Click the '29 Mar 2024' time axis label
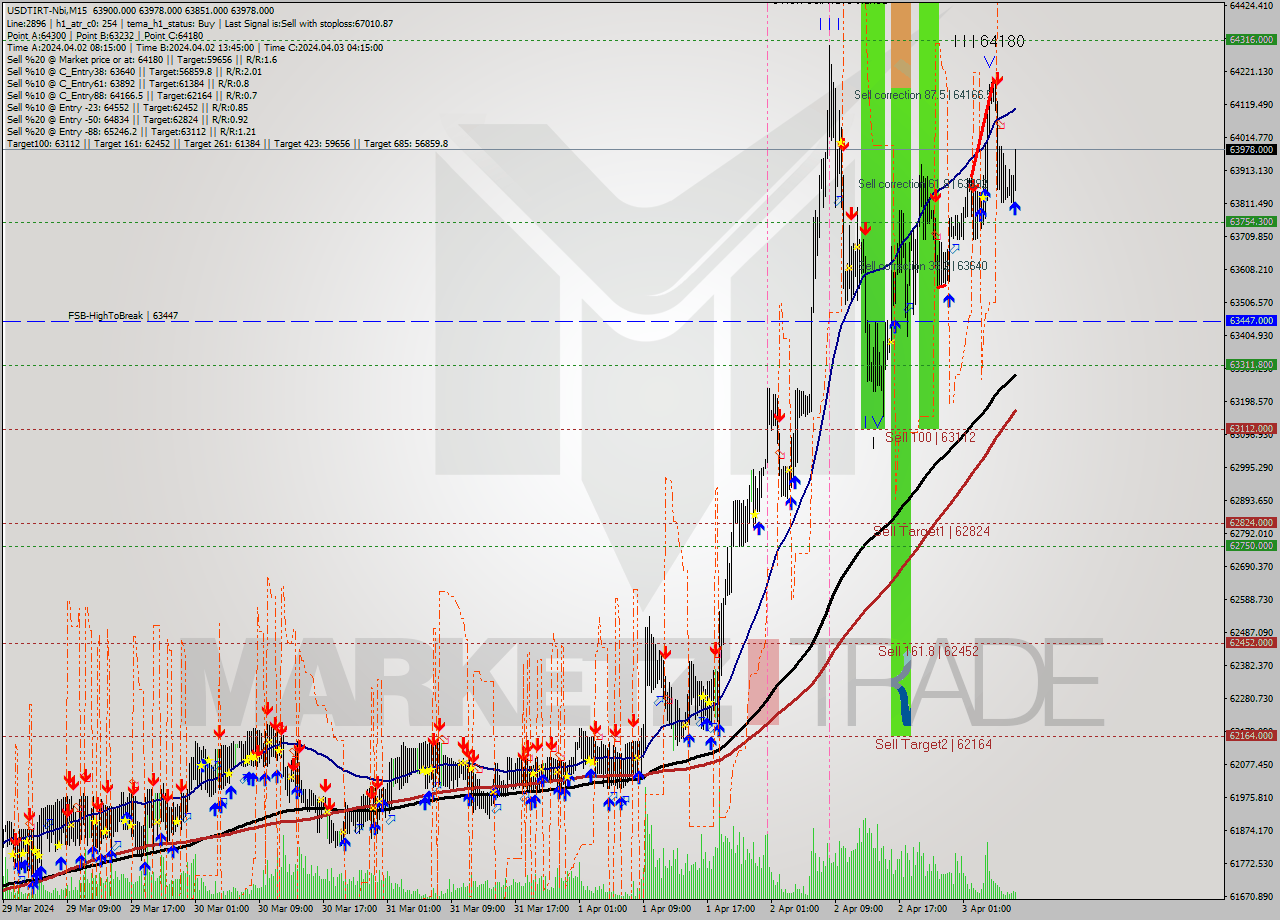Image resolution: width=1280 pixels, height=920 pixels. [x=30, y=909]
